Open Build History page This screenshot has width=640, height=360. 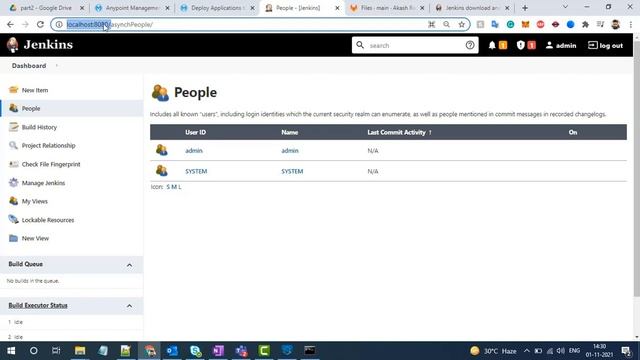39,127
